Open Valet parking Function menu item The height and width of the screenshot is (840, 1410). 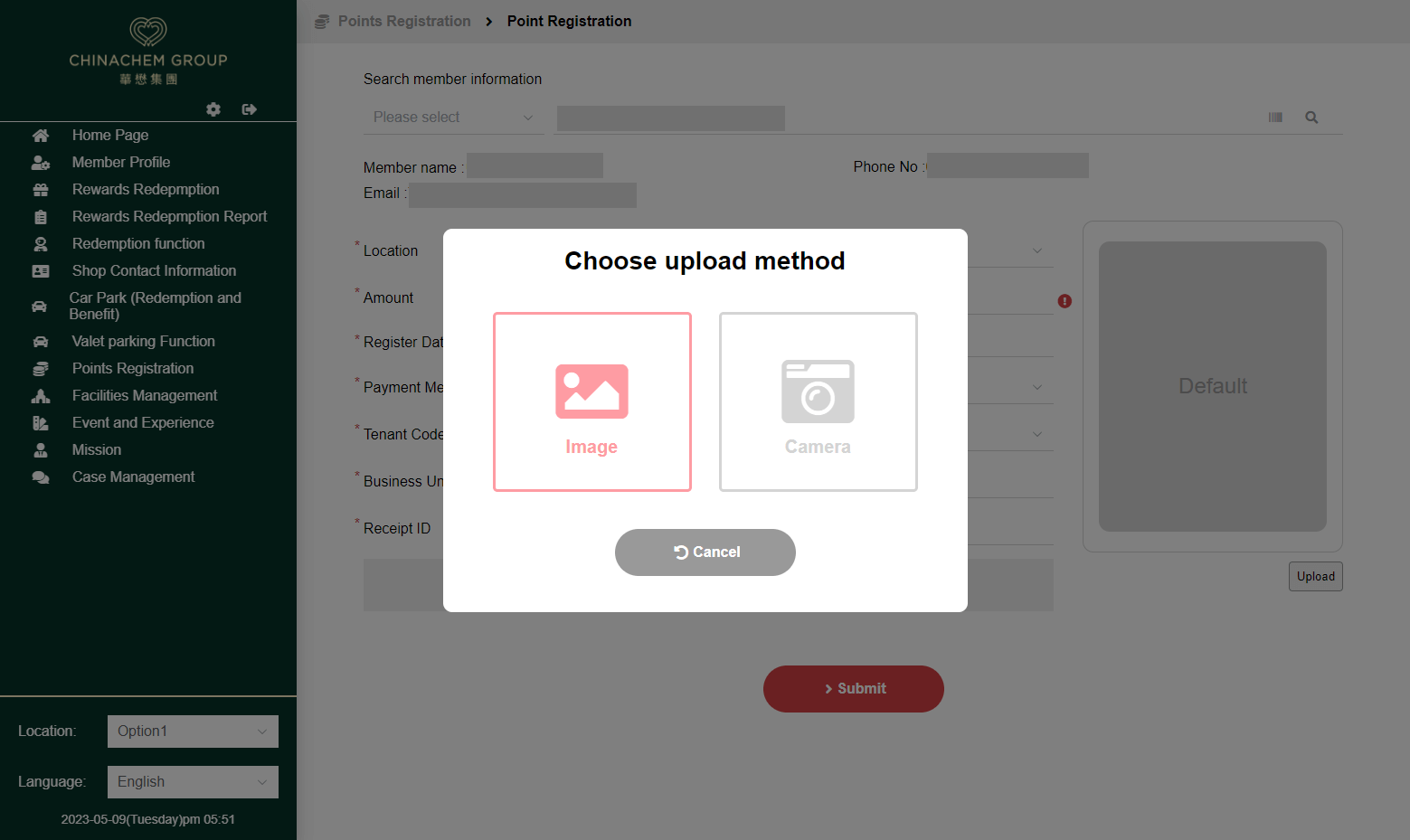(144, 342)
